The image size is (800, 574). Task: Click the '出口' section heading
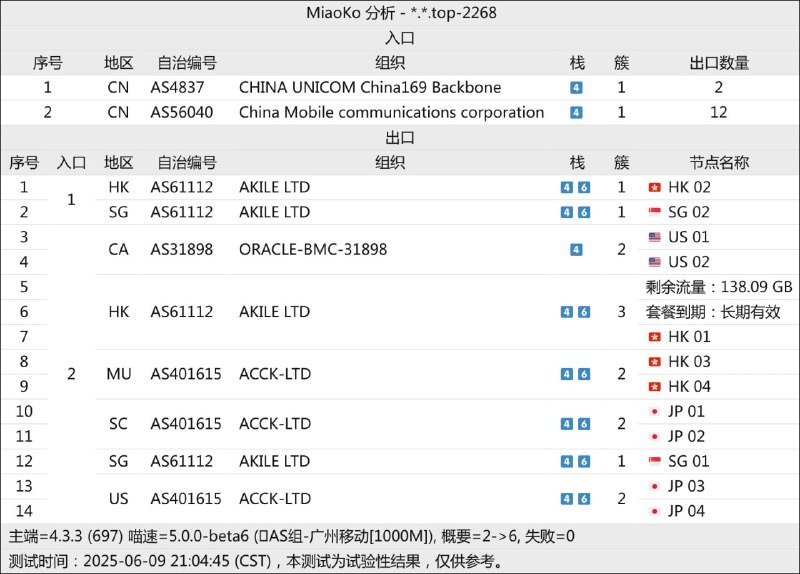400,138
